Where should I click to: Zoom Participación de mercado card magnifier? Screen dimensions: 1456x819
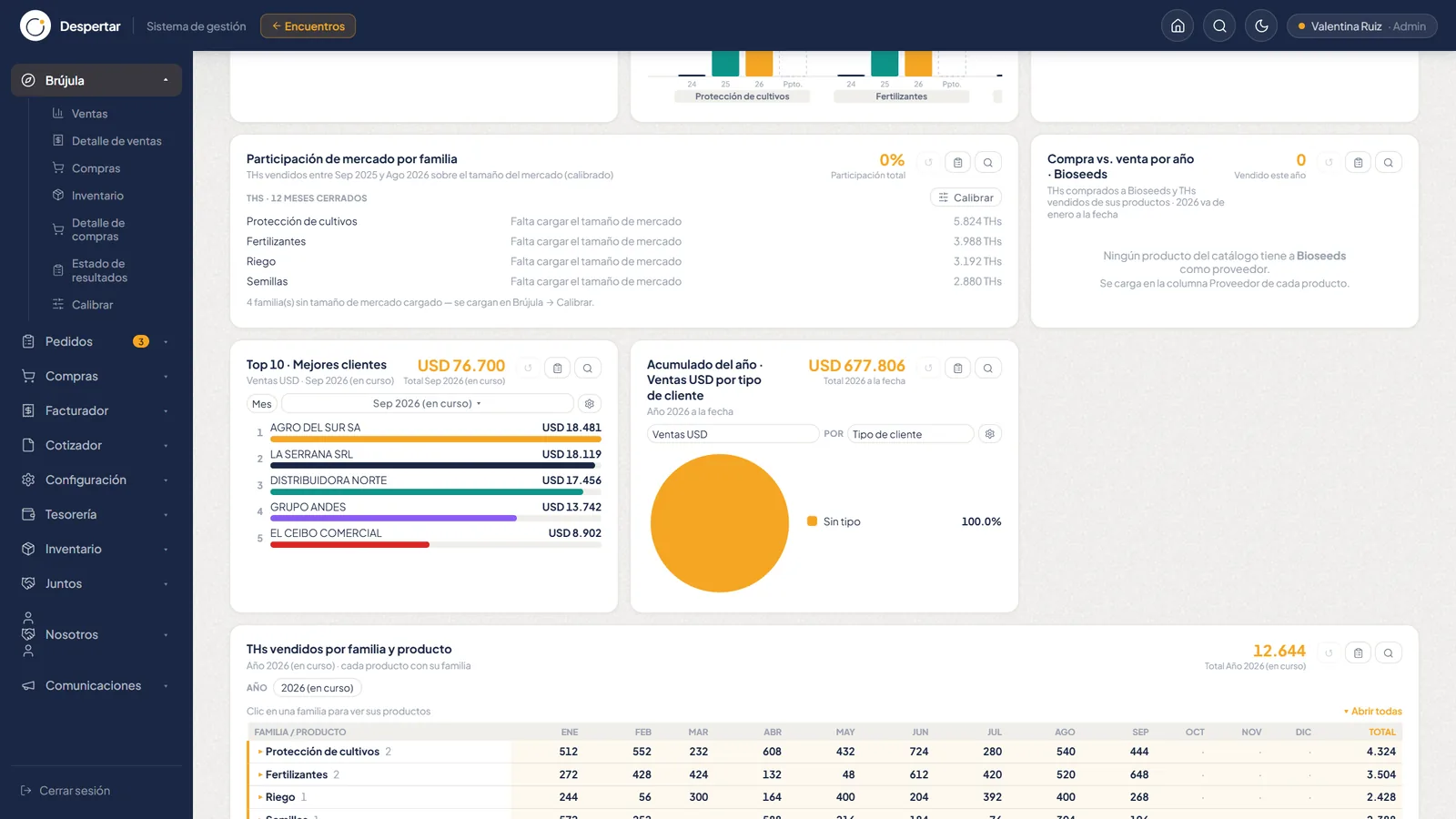click(x=987, y=162)
